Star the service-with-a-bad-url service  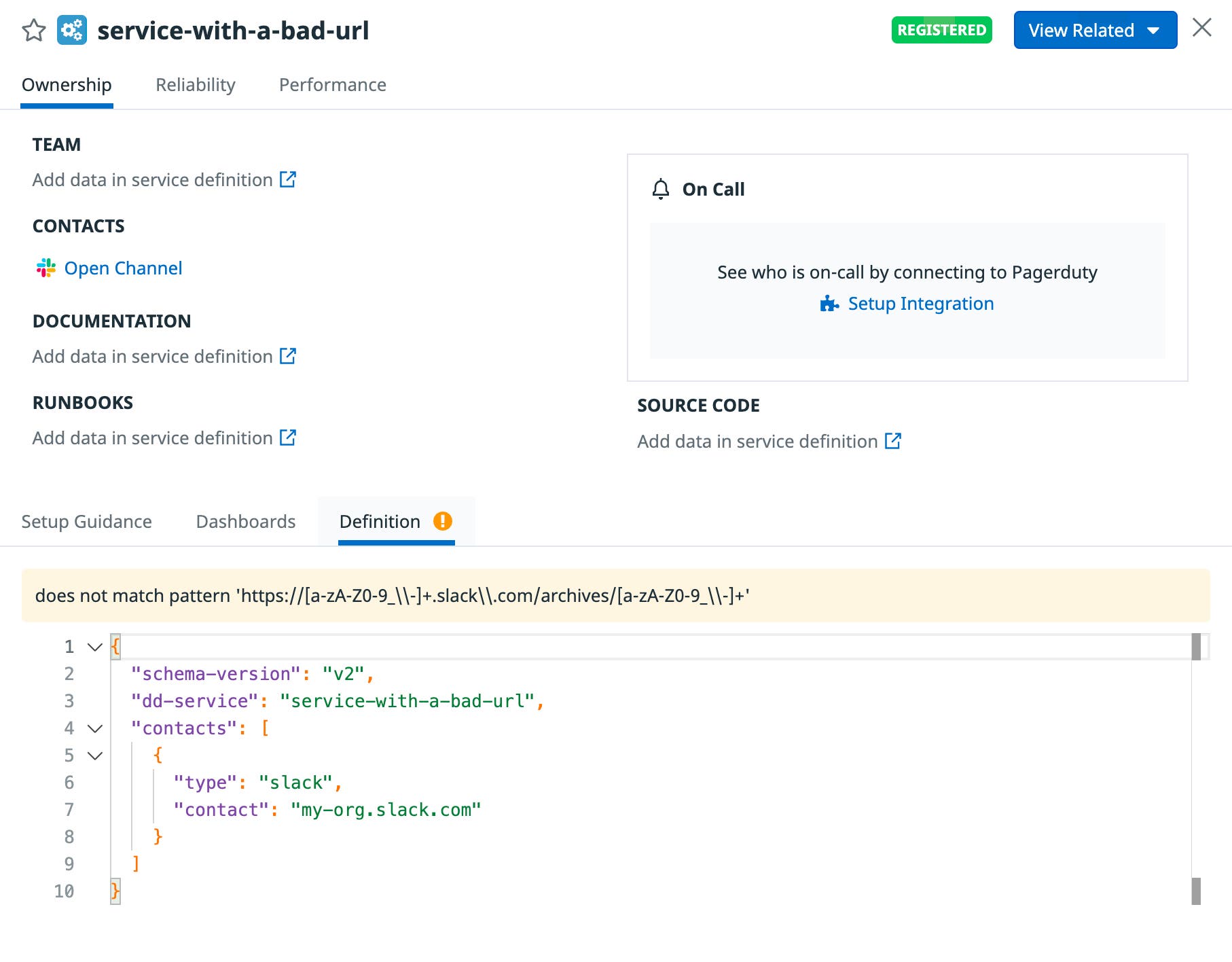(x=33, y=30)
